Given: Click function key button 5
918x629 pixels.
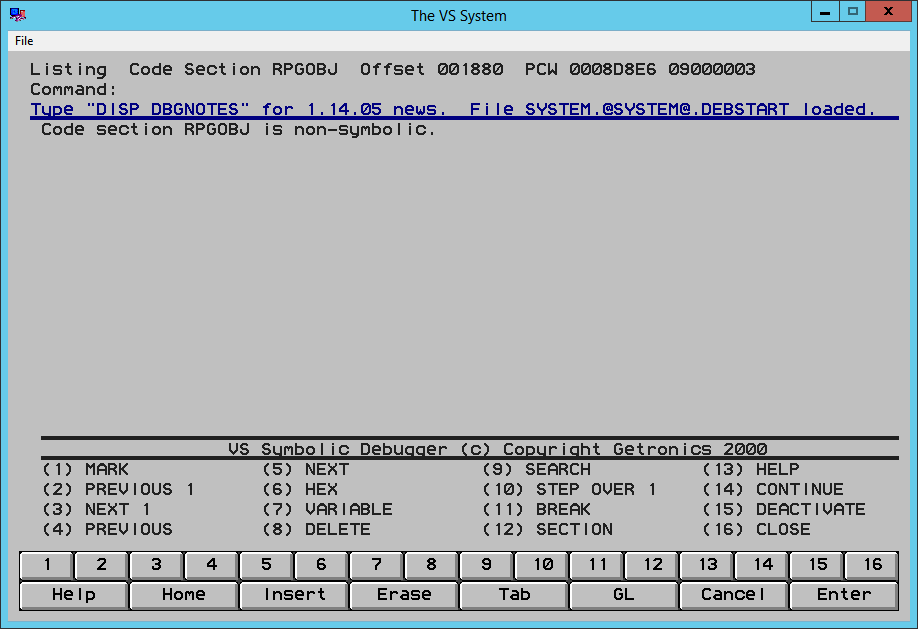Looking at the screenshot, I should [267, 565].
